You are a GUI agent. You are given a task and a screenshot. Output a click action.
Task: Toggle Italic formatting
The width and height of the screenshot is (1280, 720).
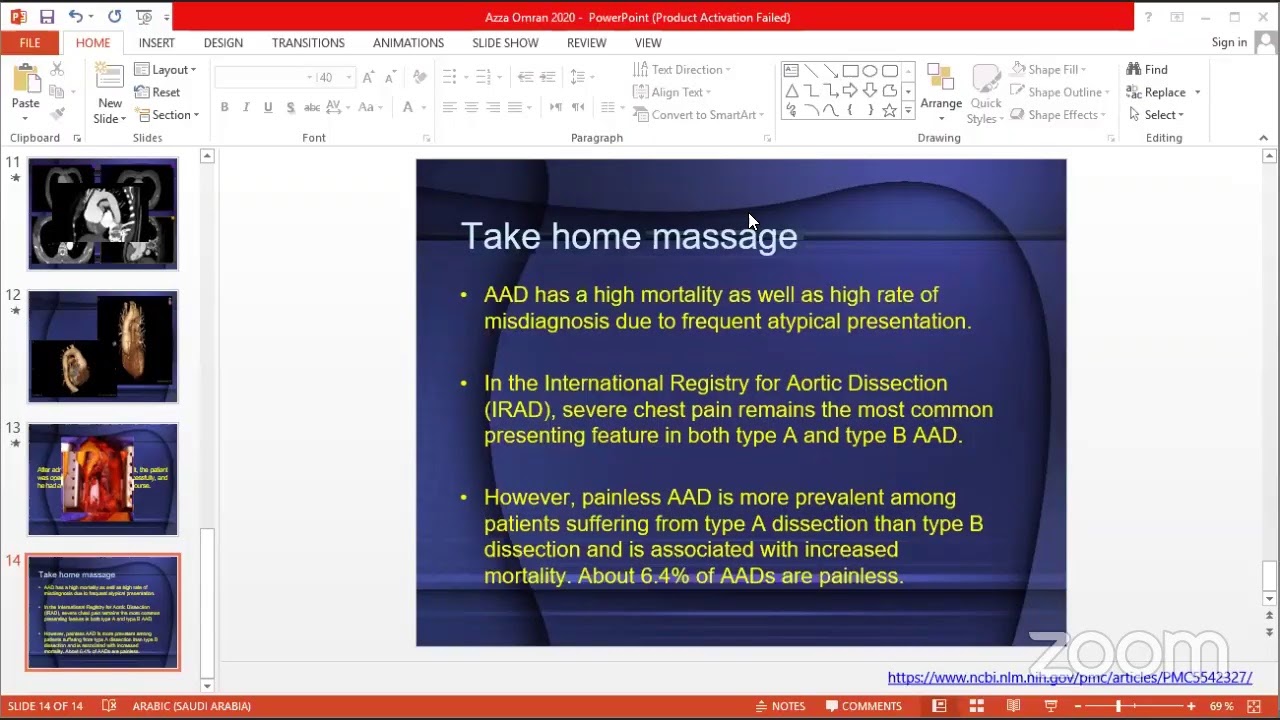pyautogui.click(x=246, y=107)
